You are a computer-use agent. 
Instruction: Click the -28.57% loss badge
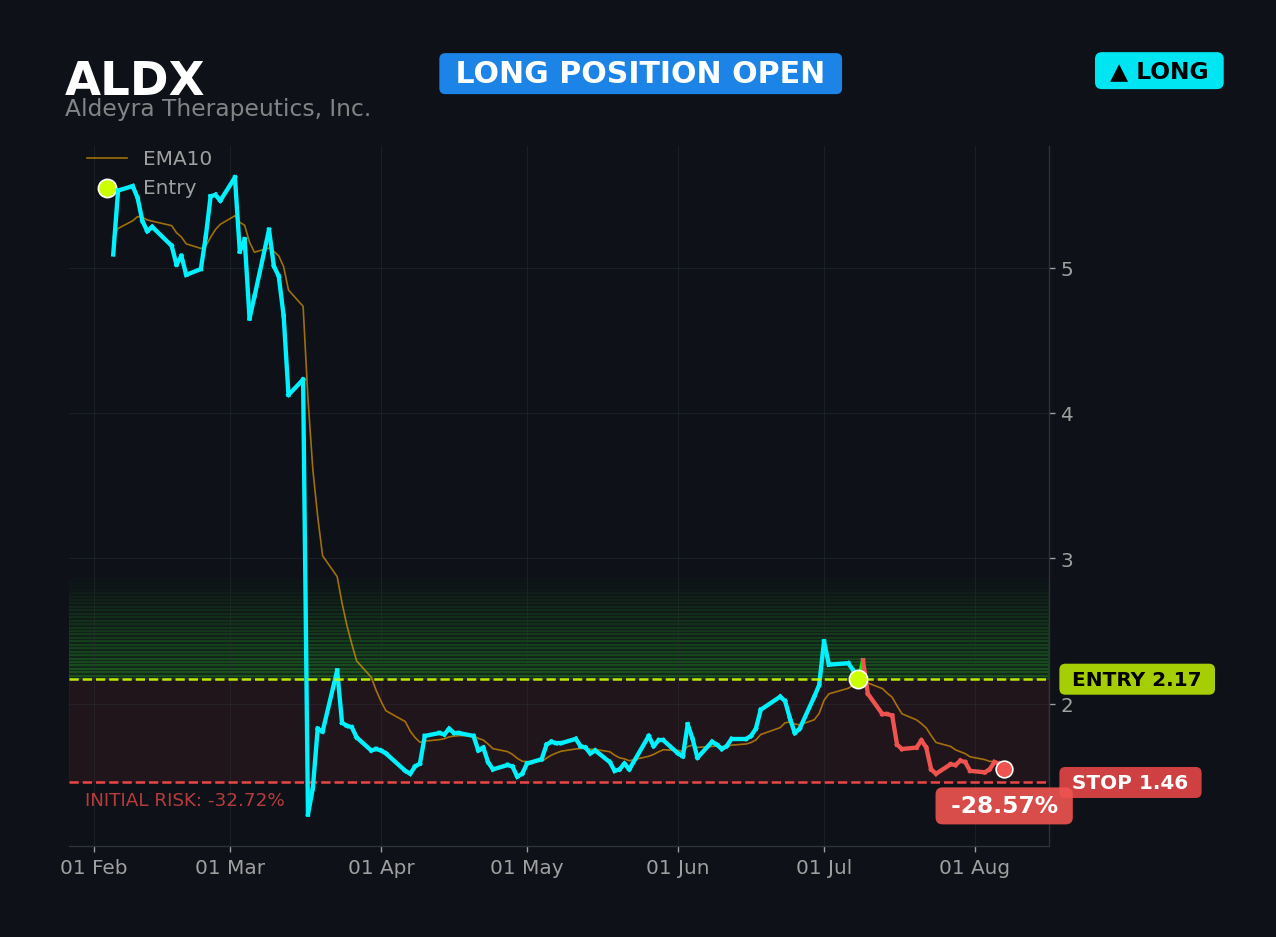1004,806
